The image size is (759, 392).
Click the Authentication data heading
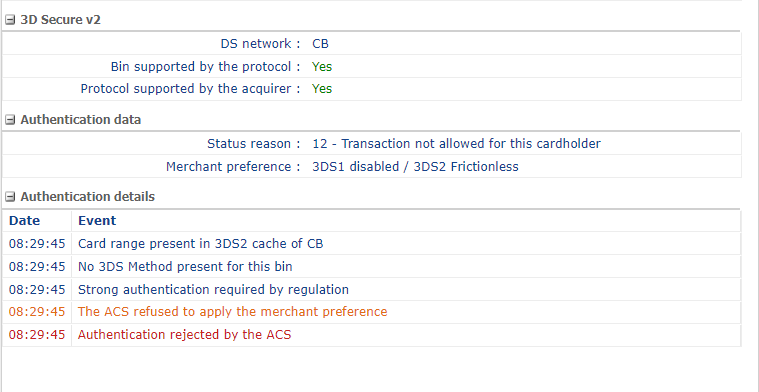tap(80, 120)
